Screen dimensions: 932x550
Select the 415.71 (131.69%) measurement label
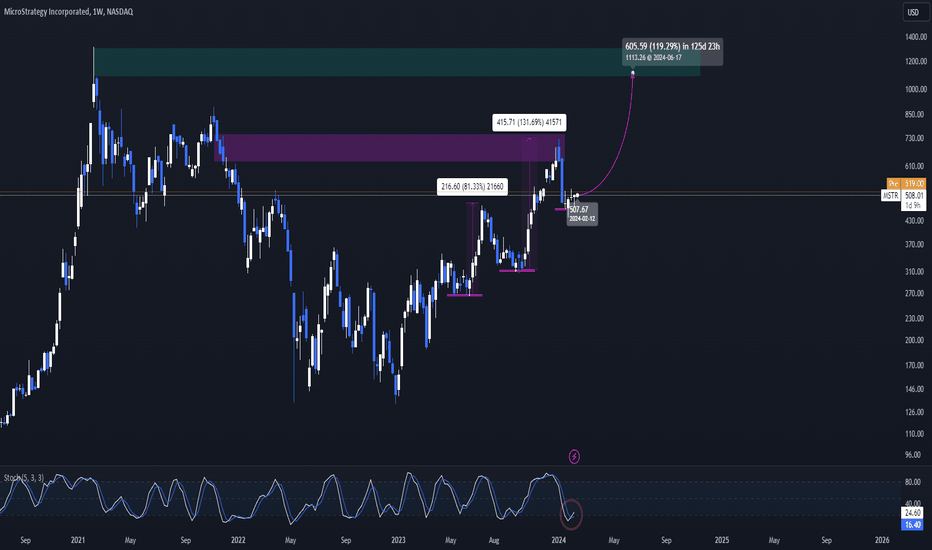coord(529,122)
